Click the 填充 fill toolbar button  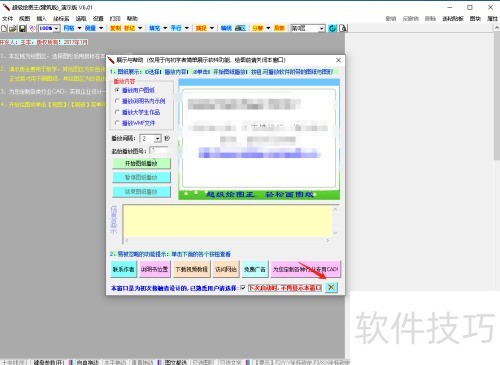click(x=155, y=28)
